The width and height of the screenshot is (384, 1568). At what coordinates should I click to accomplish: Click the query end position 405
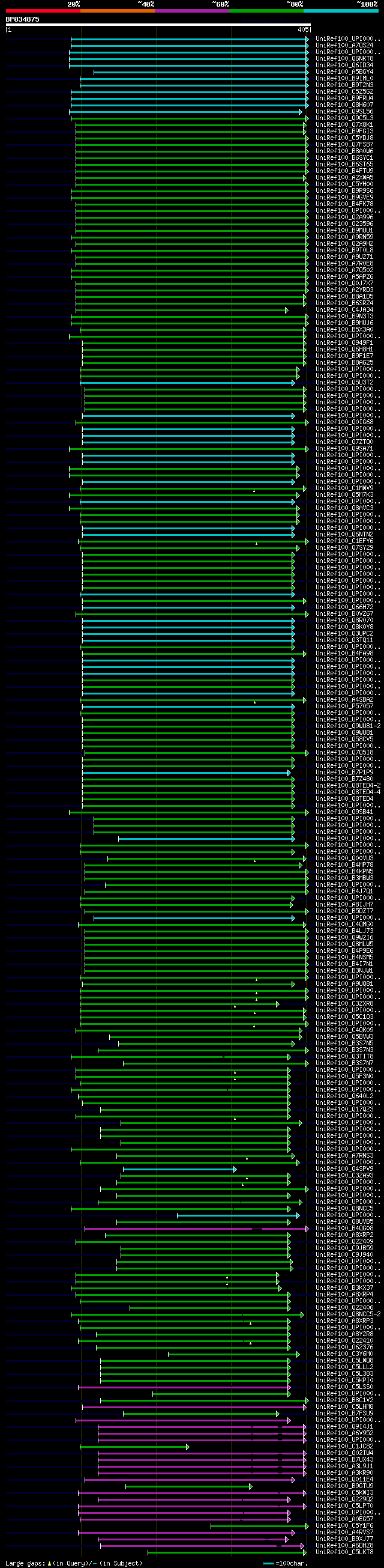coord(302,29)
